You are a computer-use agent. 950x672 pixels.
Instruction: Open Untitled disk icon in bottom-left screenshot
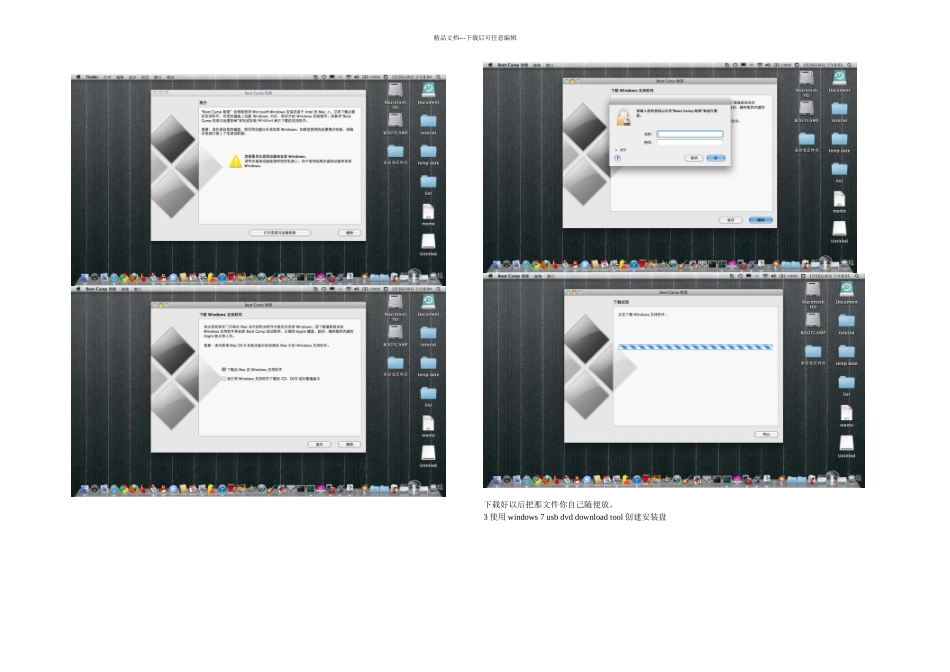[x=428, y=455]
